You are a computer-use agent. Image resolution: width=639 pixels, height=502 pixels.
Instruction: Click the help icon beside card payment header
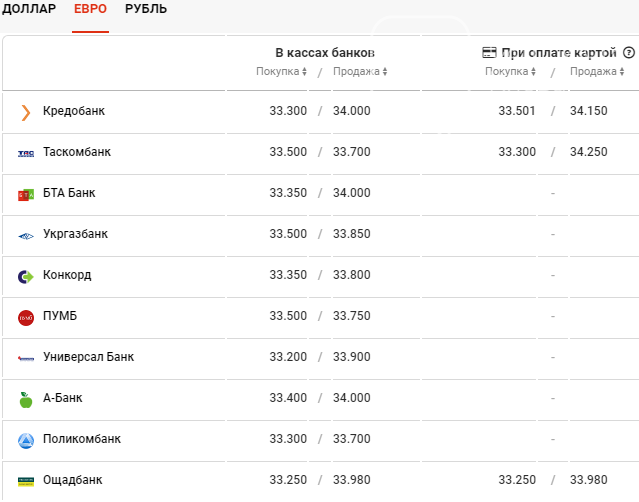629,52
